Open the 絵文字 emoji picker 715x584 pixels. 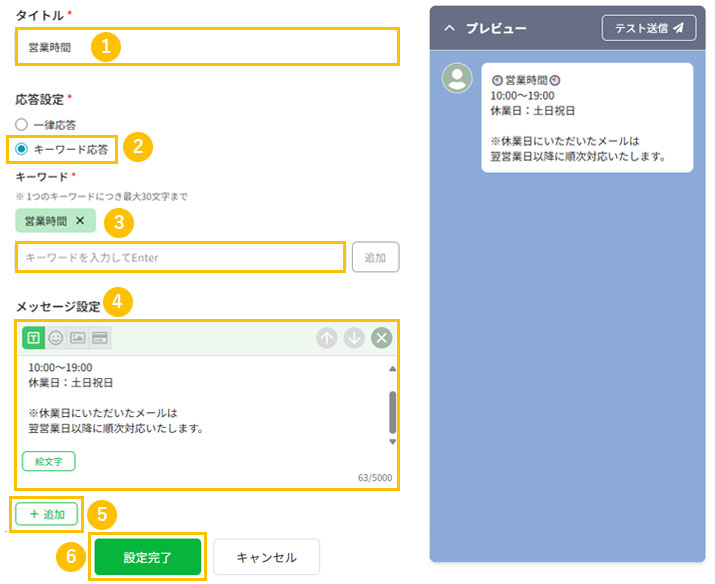(x=48, y=461)
